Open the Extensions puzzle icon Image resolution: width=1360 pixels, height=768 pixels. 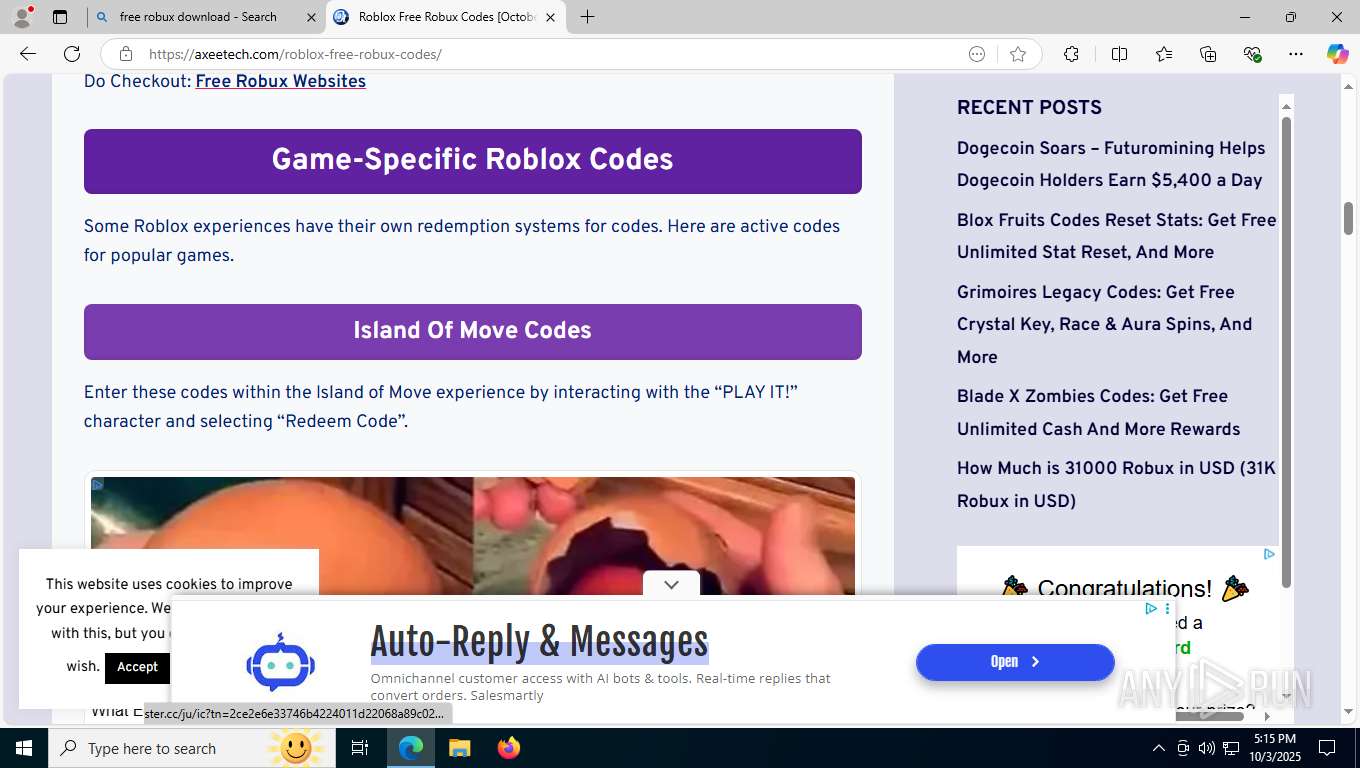click(1071, 54)
